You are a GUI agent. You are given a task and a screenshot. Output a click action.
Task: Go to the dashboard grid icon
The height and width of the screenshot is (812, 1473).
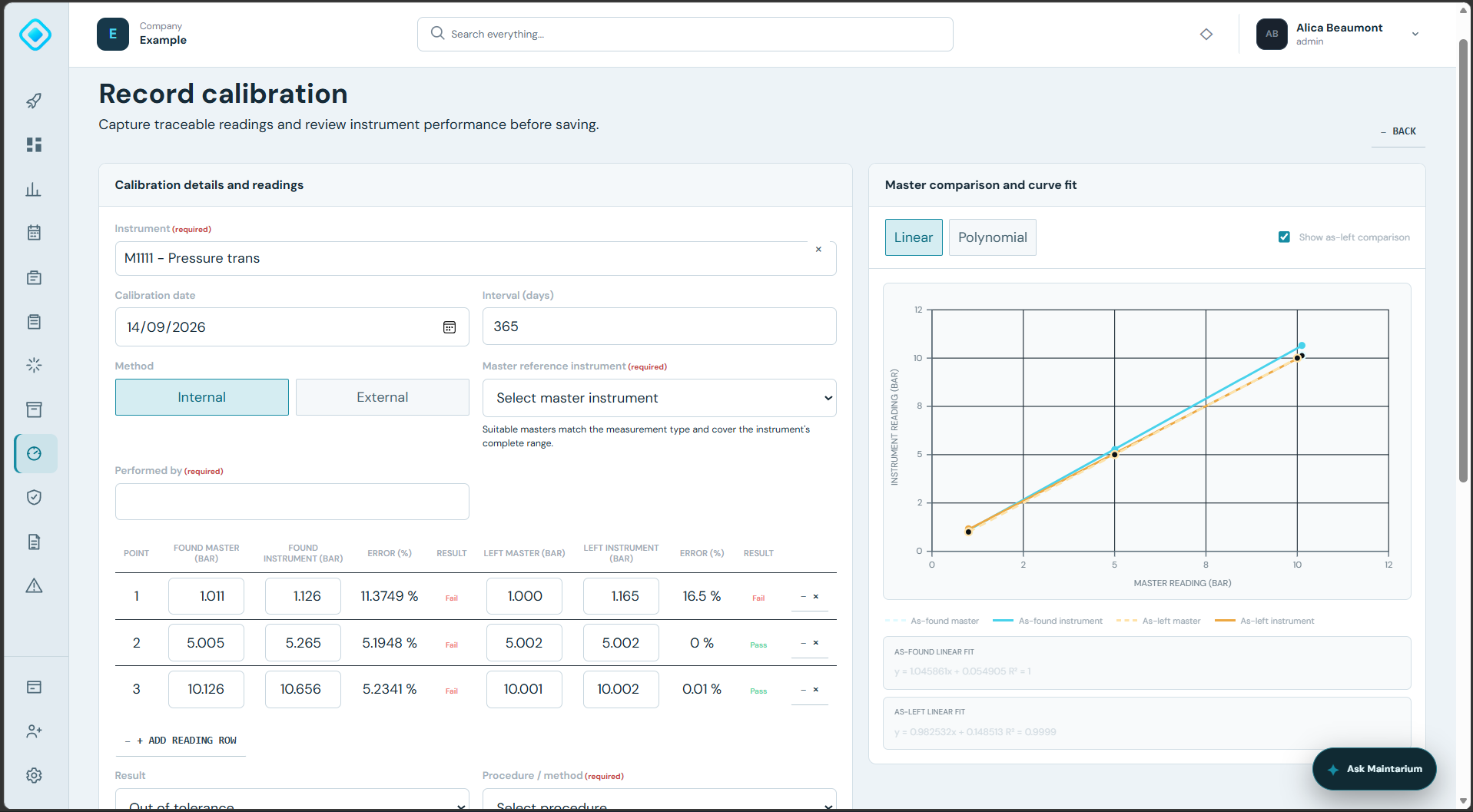[x=34, y=145]
